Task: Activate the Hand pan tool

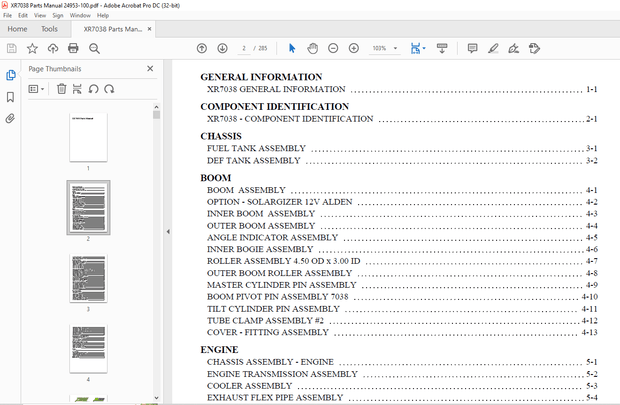Action: coord(312,48)
